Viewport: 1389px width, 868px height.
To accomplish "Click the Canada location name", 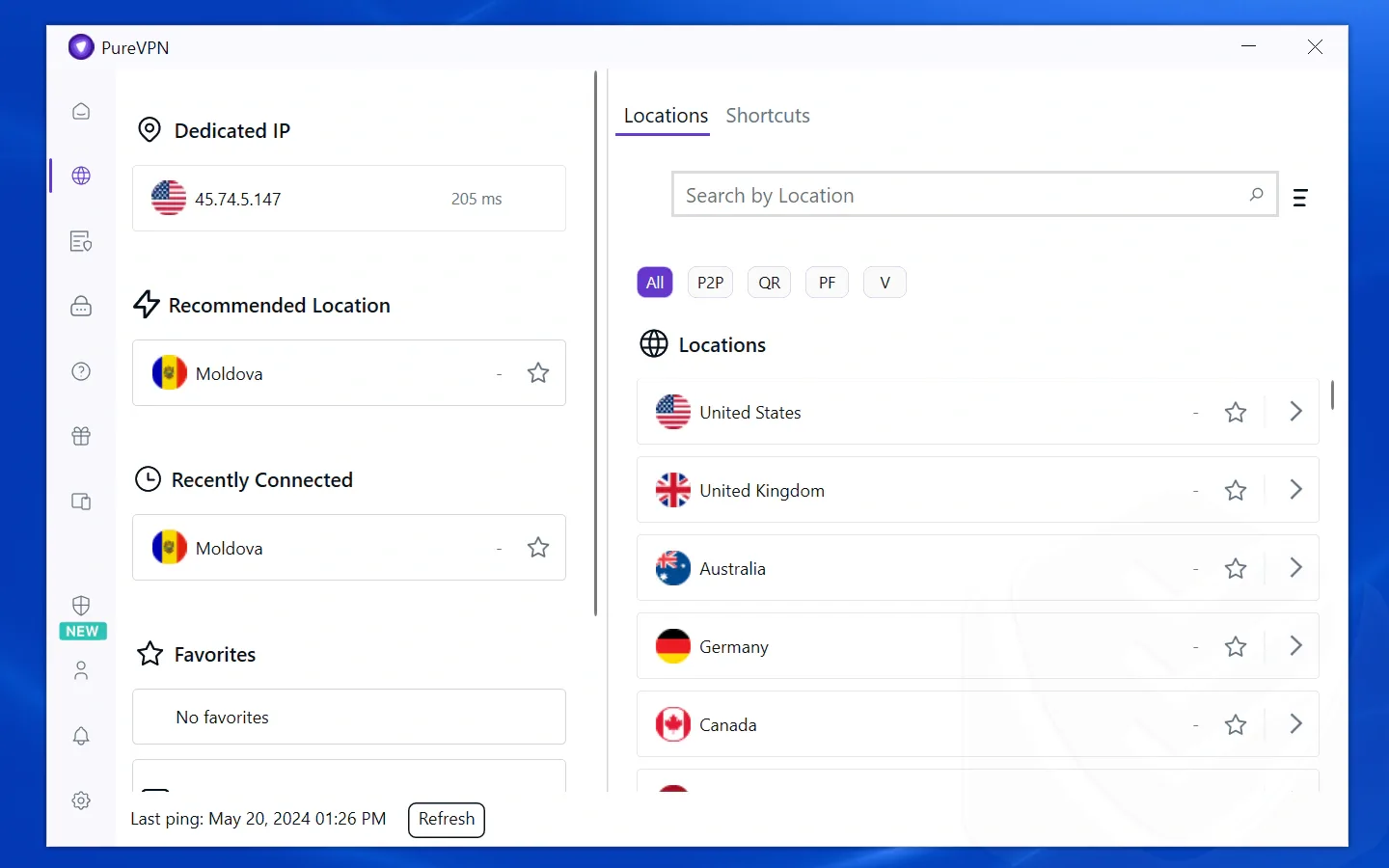I will pyautogui.click(x=727, y=725).
